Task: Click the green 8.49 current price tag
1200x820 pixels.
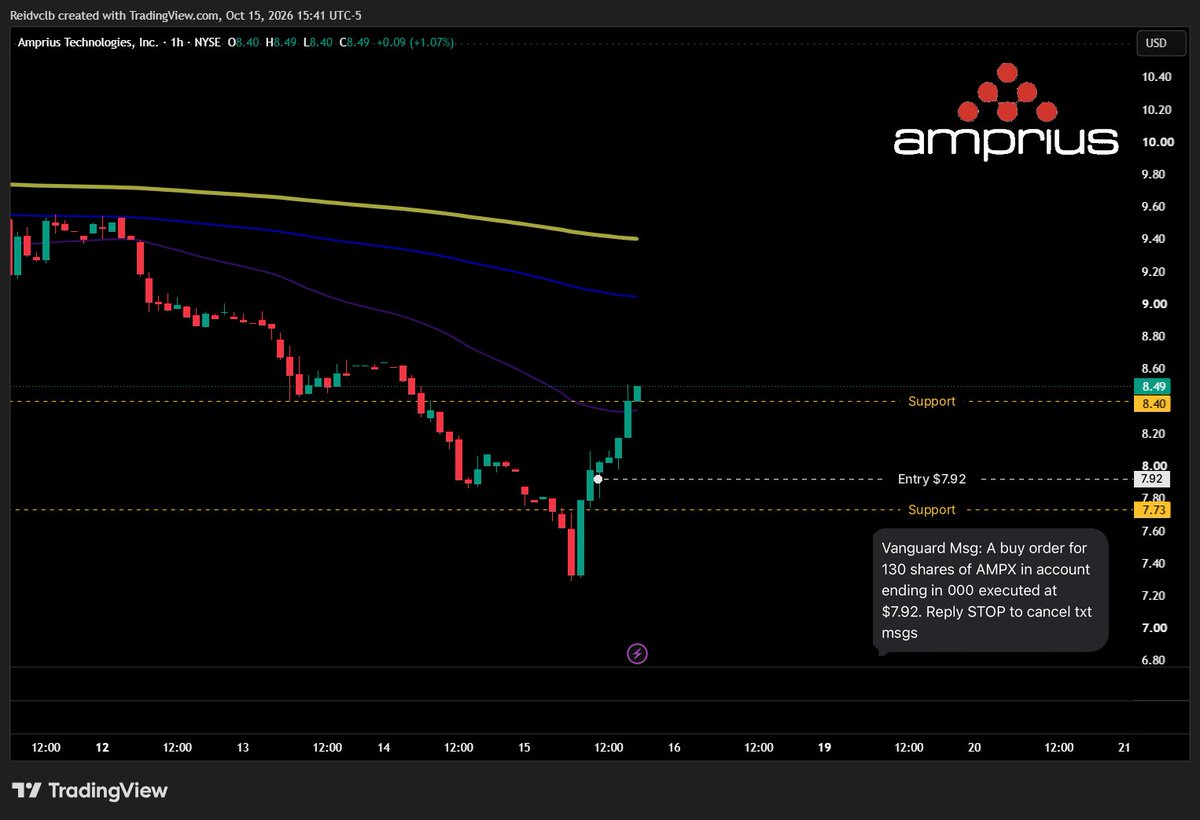Action: tap(1150, 386)
